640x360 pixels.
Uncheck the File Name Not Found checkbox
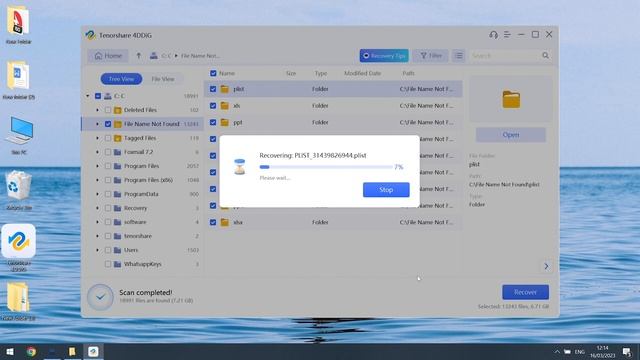pyautogui.click(x=108, y=124)
